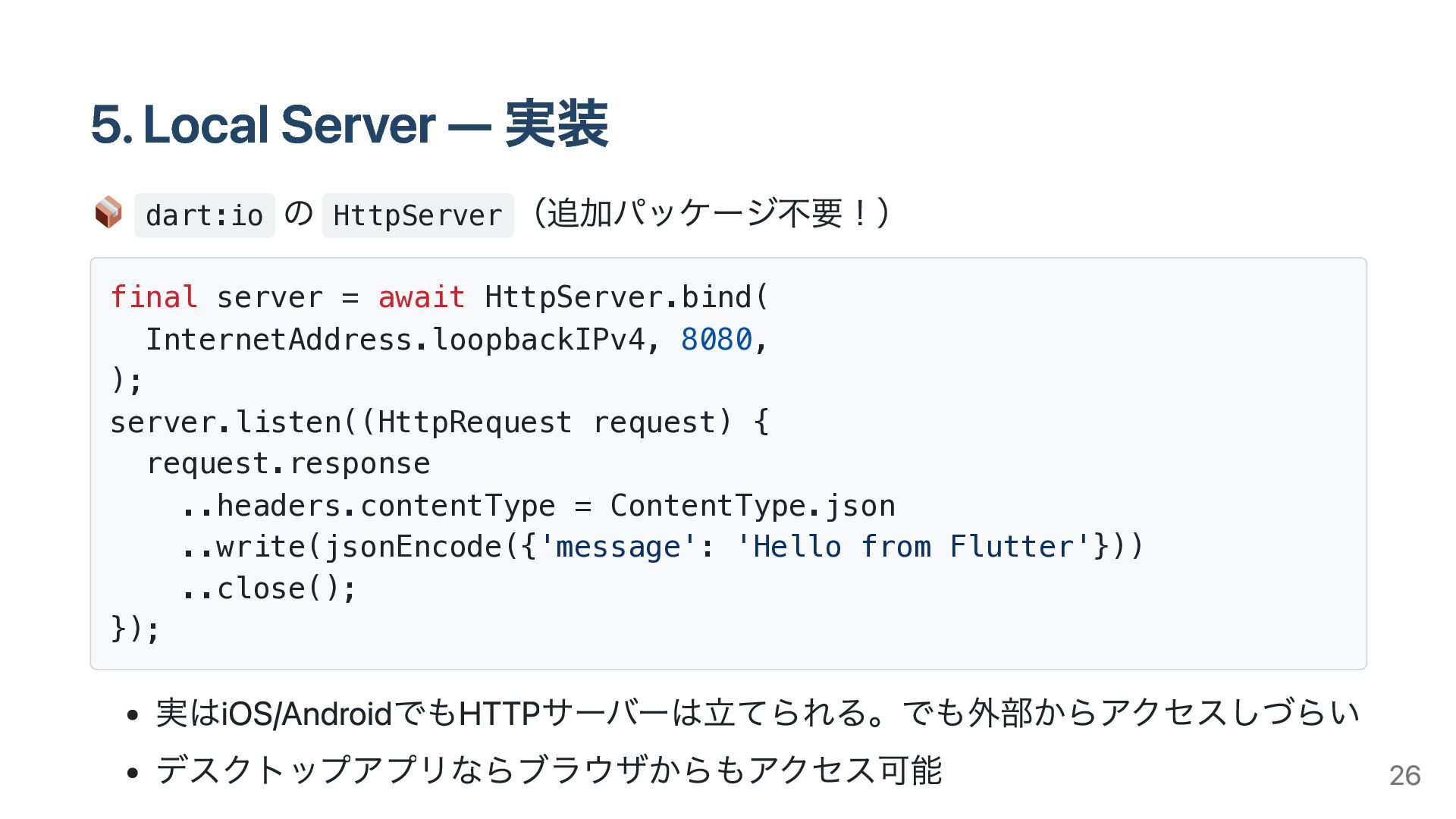Click the '..write(jsonEncode' code text

tap(342, 547)
